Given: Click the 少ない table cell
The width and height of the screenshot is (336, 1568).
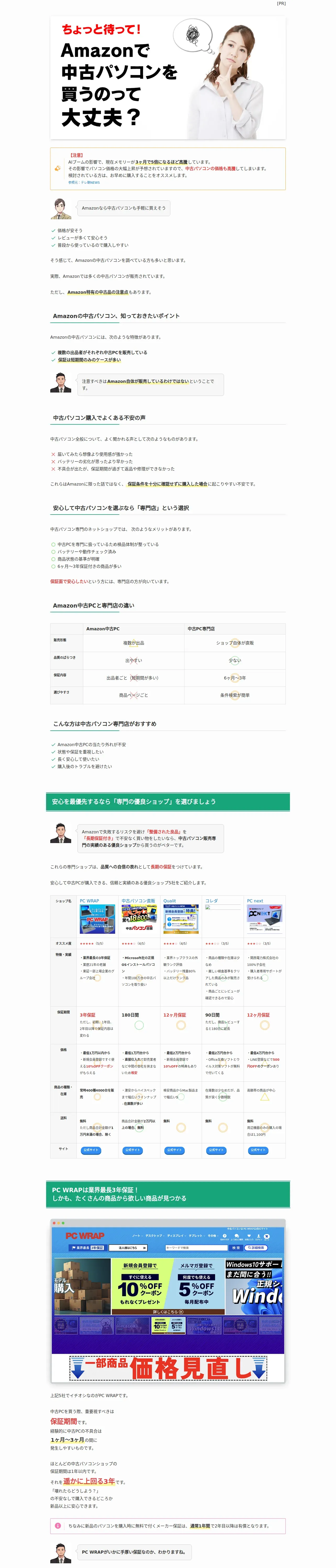Looking at the screenshot, I should pyautogui.click(x=235, y=660).
